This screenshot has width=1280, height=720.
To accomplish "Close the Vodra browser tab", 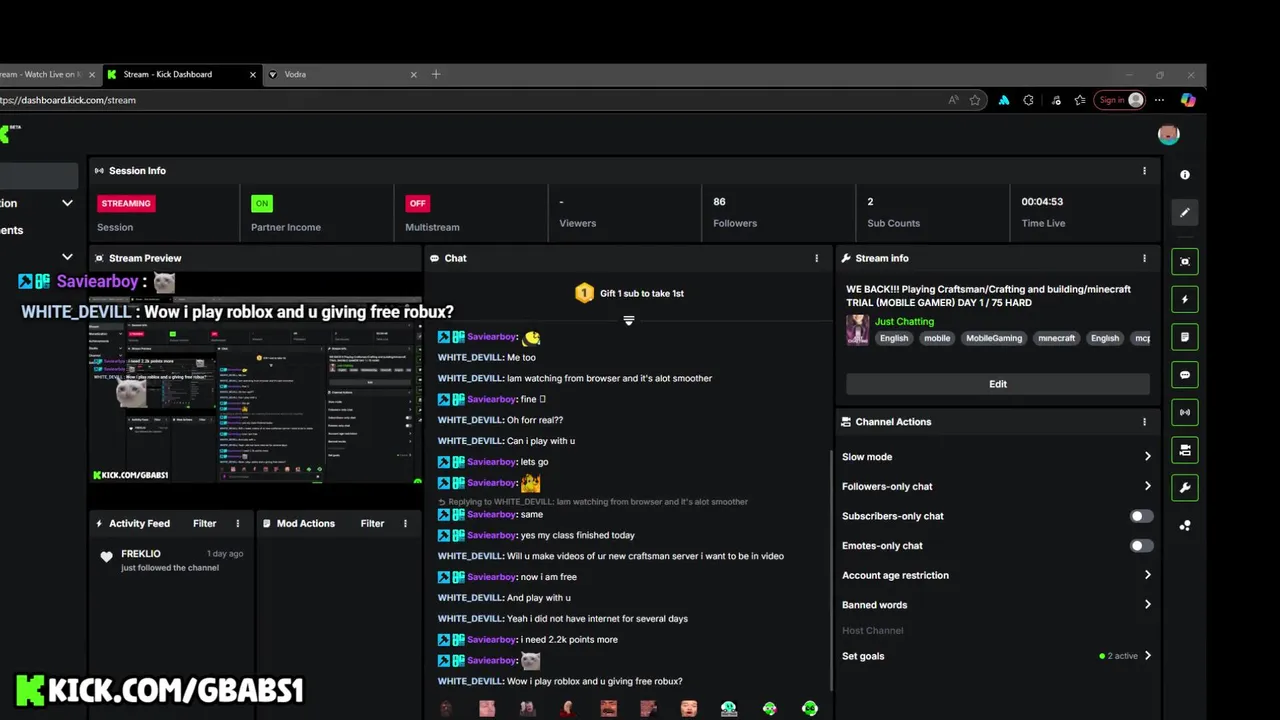I will [413, 74].
